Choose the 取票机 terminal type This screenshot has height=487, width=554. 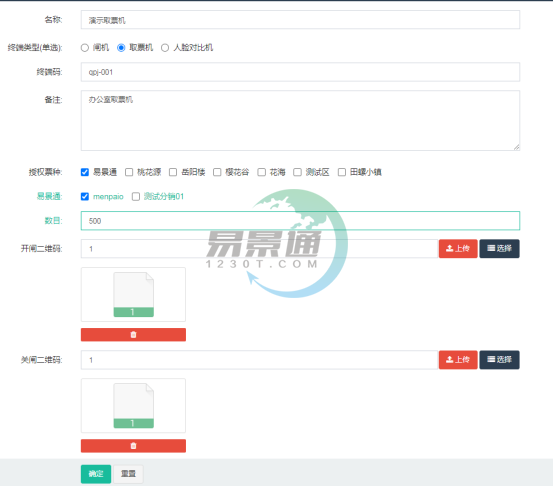point(121,48)
